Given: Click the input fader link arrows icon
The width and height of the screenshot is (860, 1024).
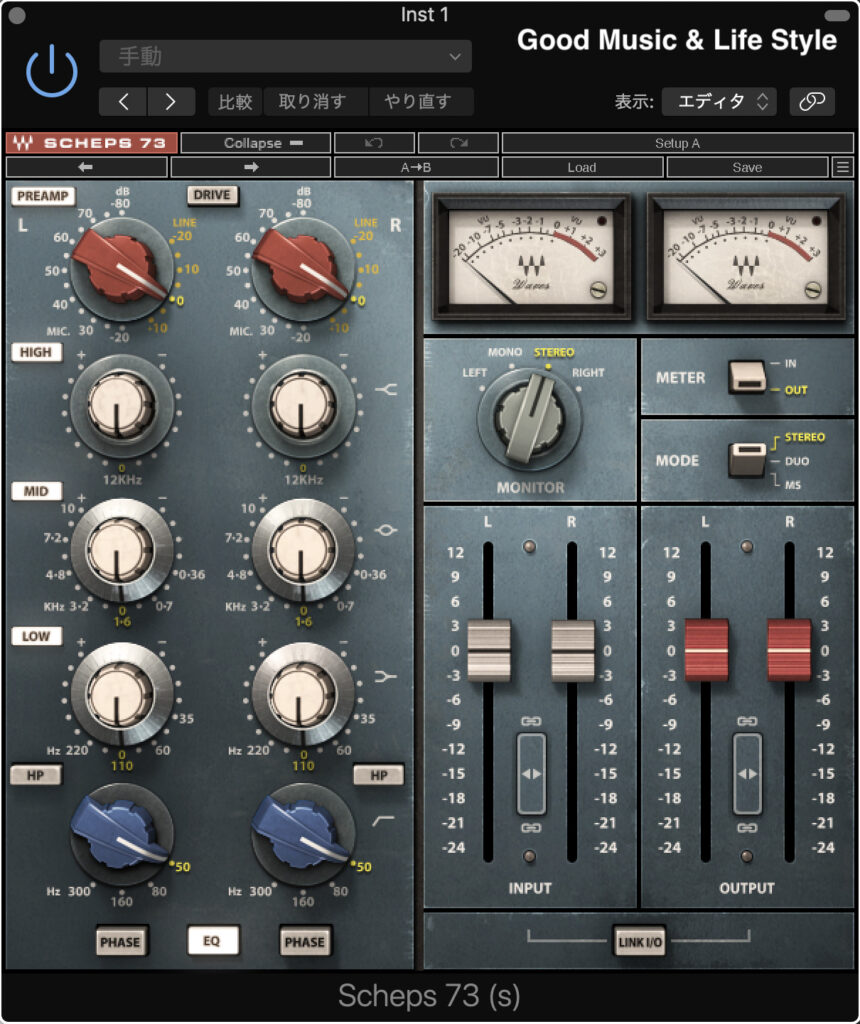Looking at the screenshot, I should point(532,773).
